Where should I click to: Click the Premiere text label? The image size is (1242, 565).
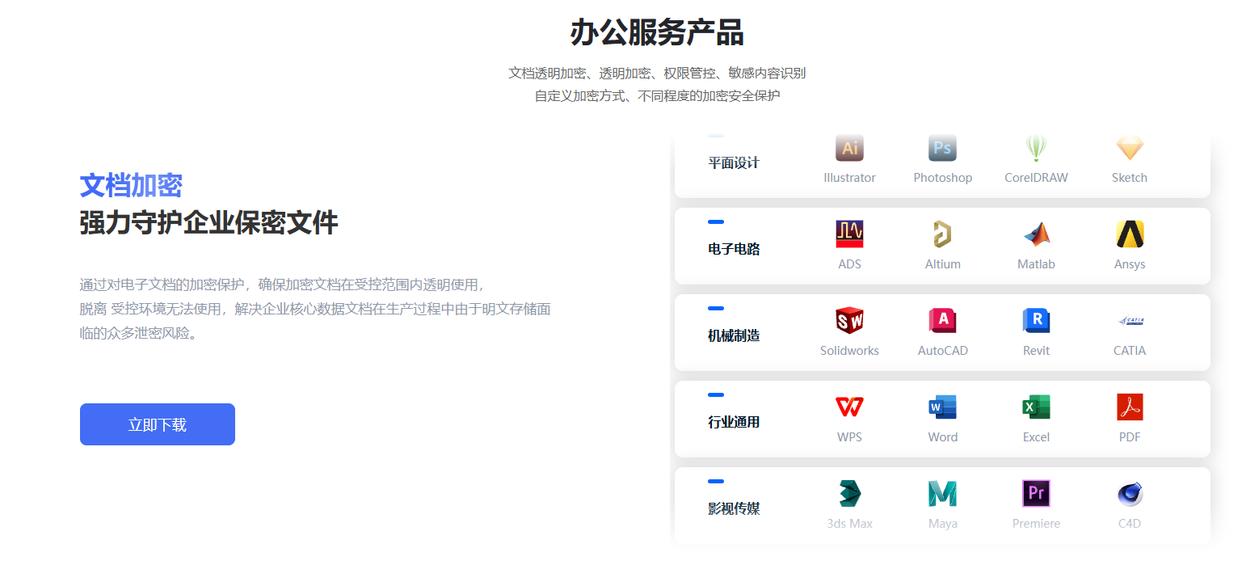tap(1036, 523)
